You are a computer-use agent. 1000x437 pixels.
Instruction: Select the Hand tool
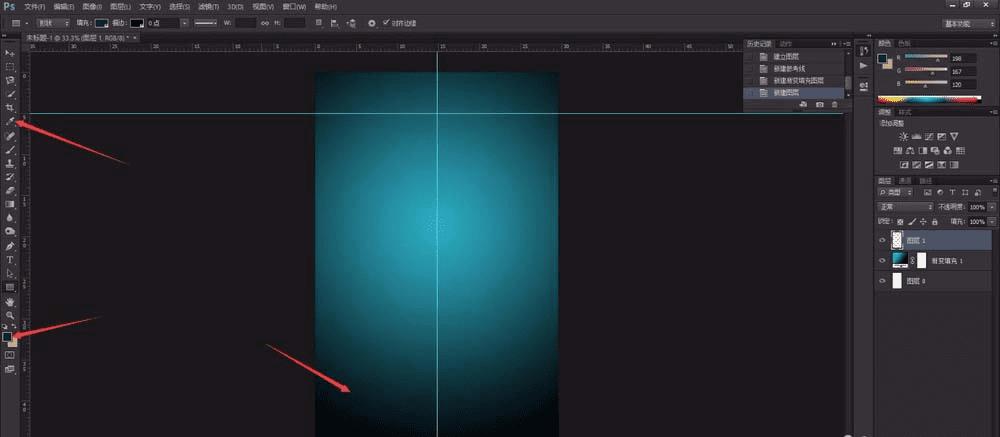pos(10,302)
